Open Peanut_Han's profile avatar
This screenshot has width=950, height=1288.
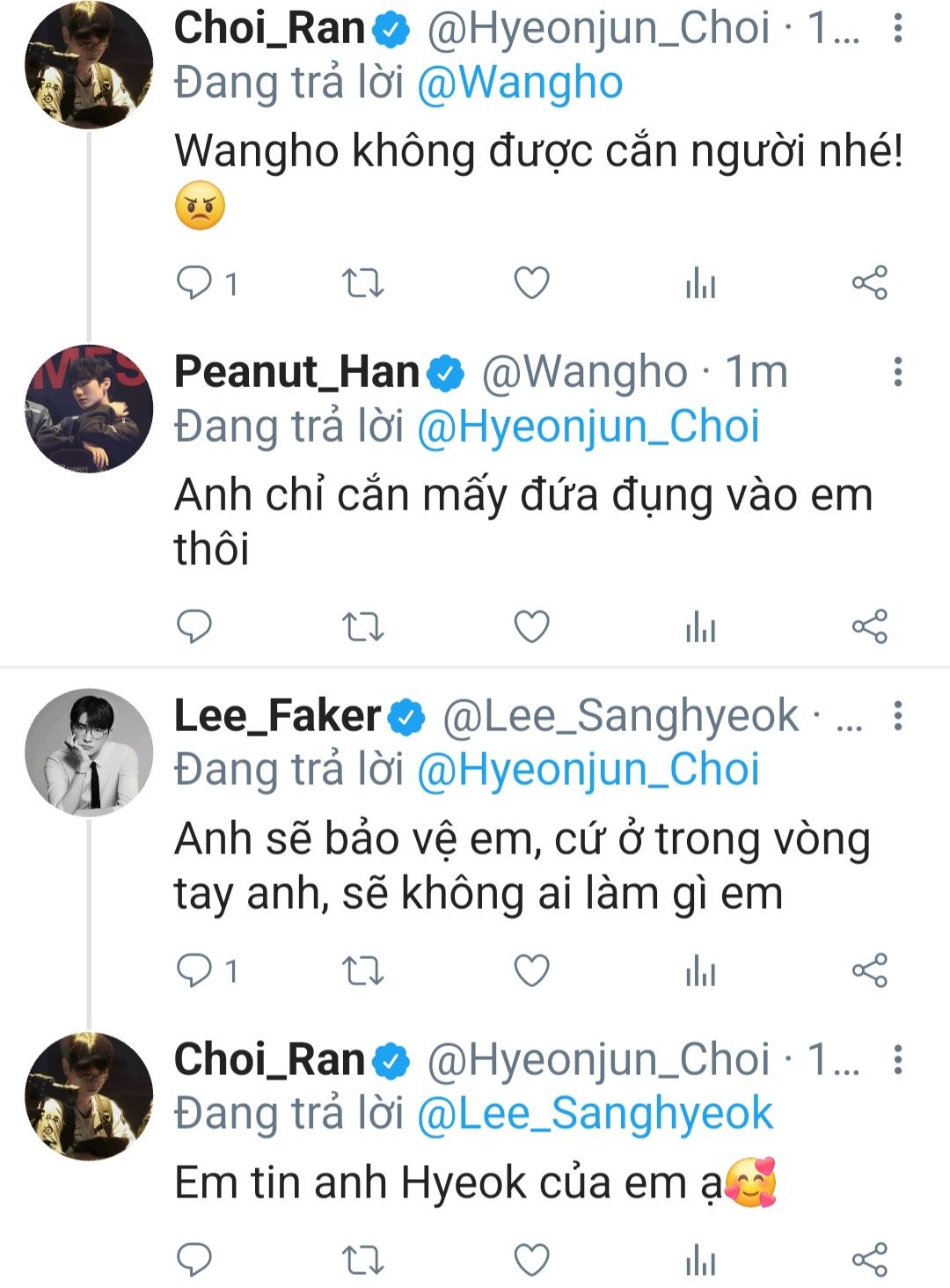(89, 408)
